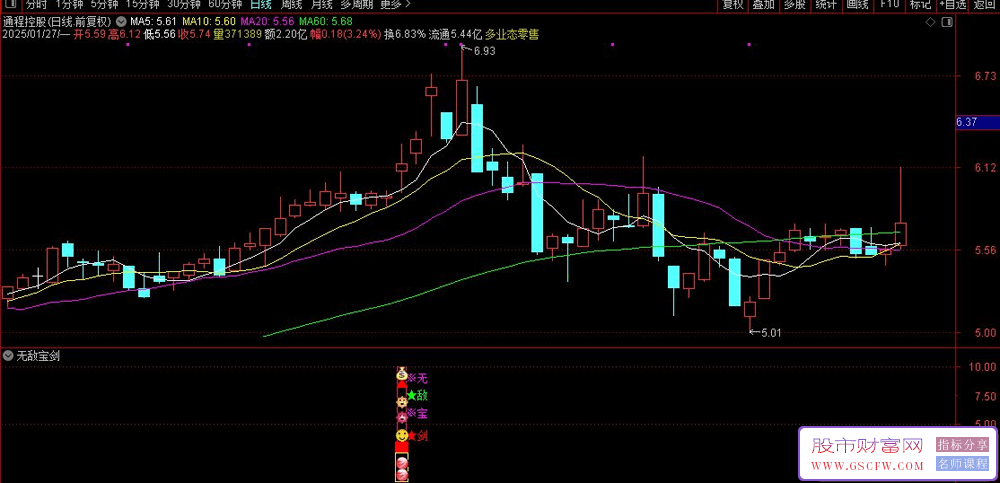Click the red star beside 剑
The image size is (1000, 483).
[412, 436]
